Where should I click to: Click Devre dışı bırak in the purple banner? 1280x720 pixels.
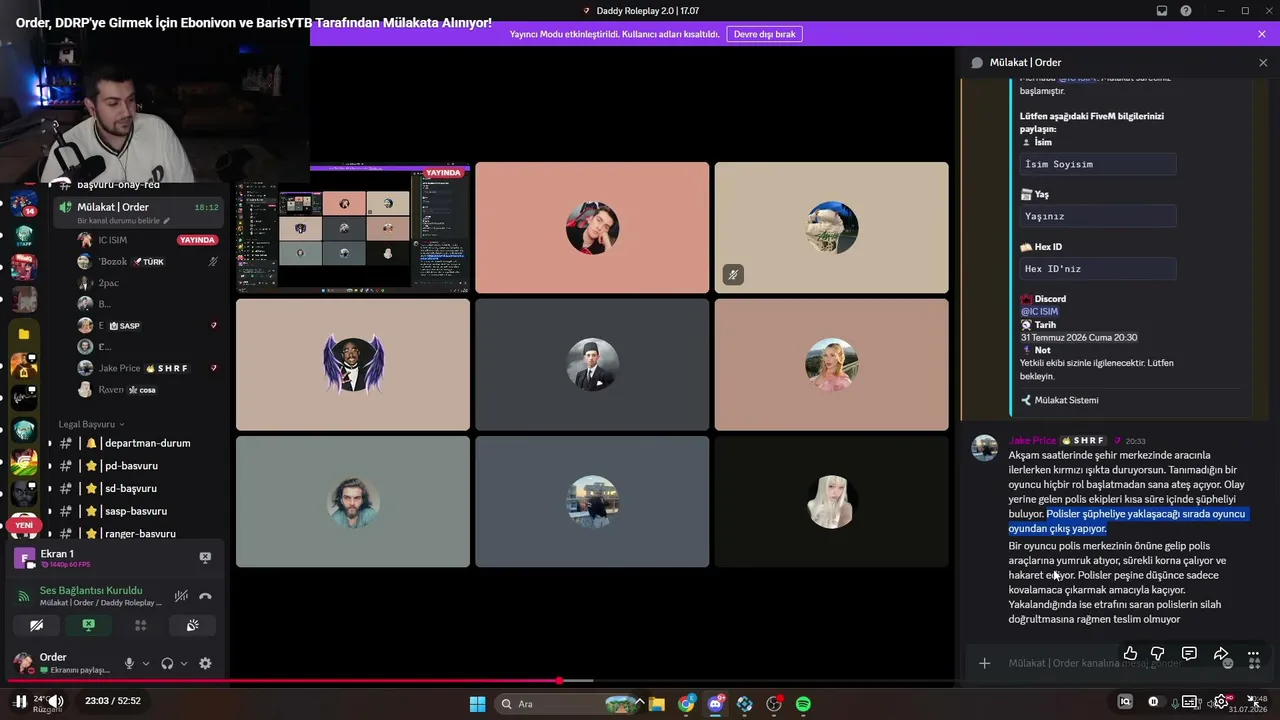(764, 34)
